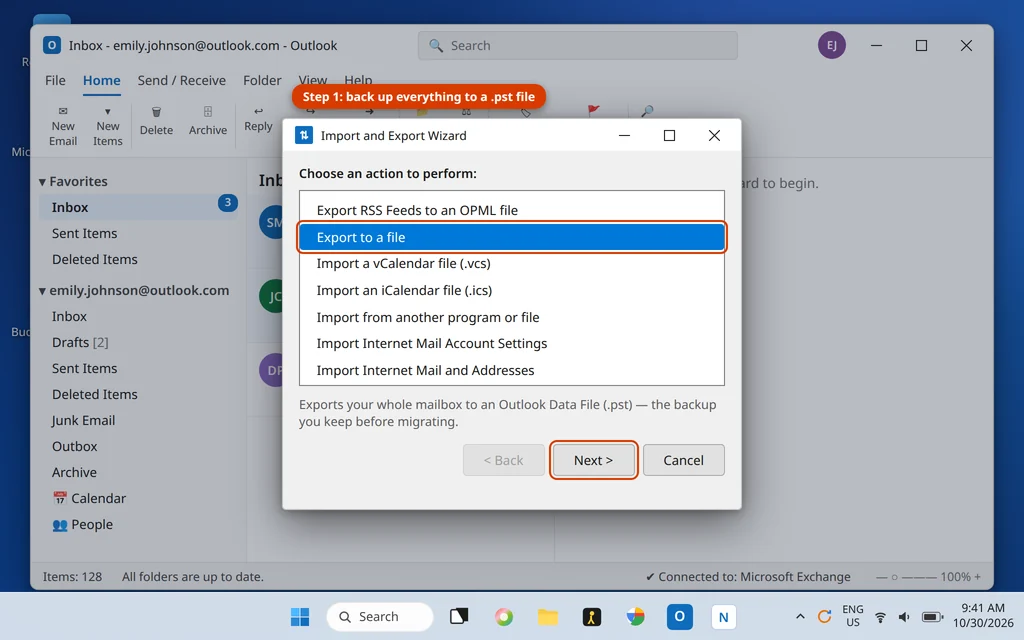Image resolution: width=1024 pixels, height=640 pixels.
Task: Open the Outbox folder
Action: 74,447
